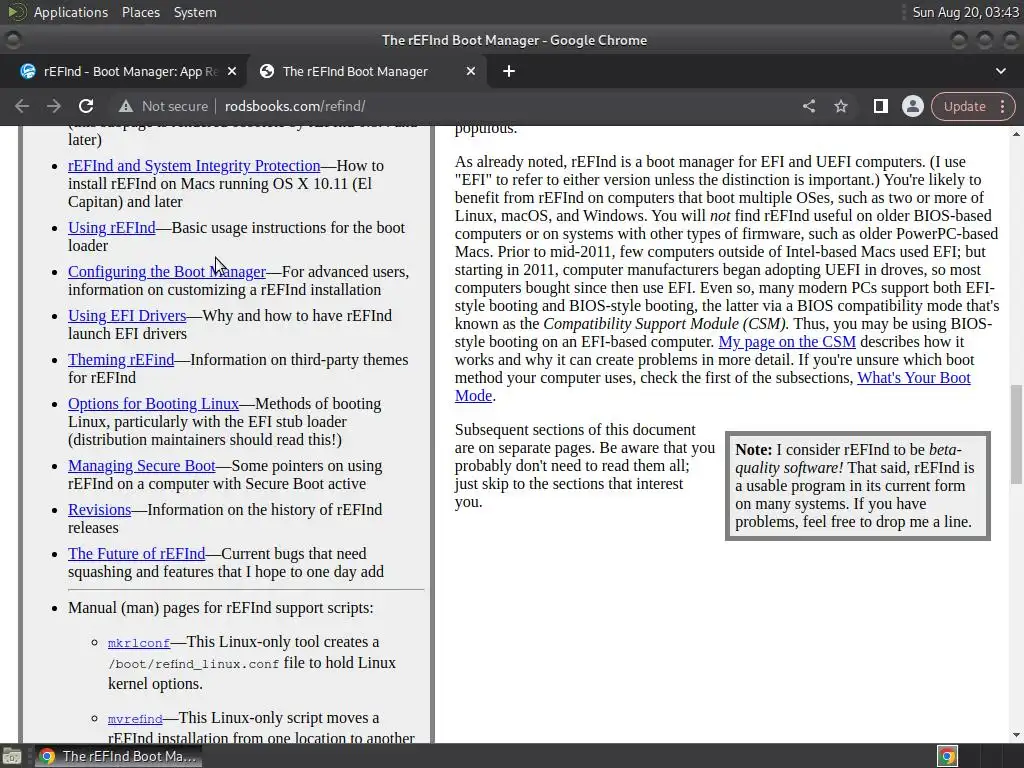Open the Chrome three-dot menu
Viewport: 1024px width, 768px height.
click(x=1002, y=106)
